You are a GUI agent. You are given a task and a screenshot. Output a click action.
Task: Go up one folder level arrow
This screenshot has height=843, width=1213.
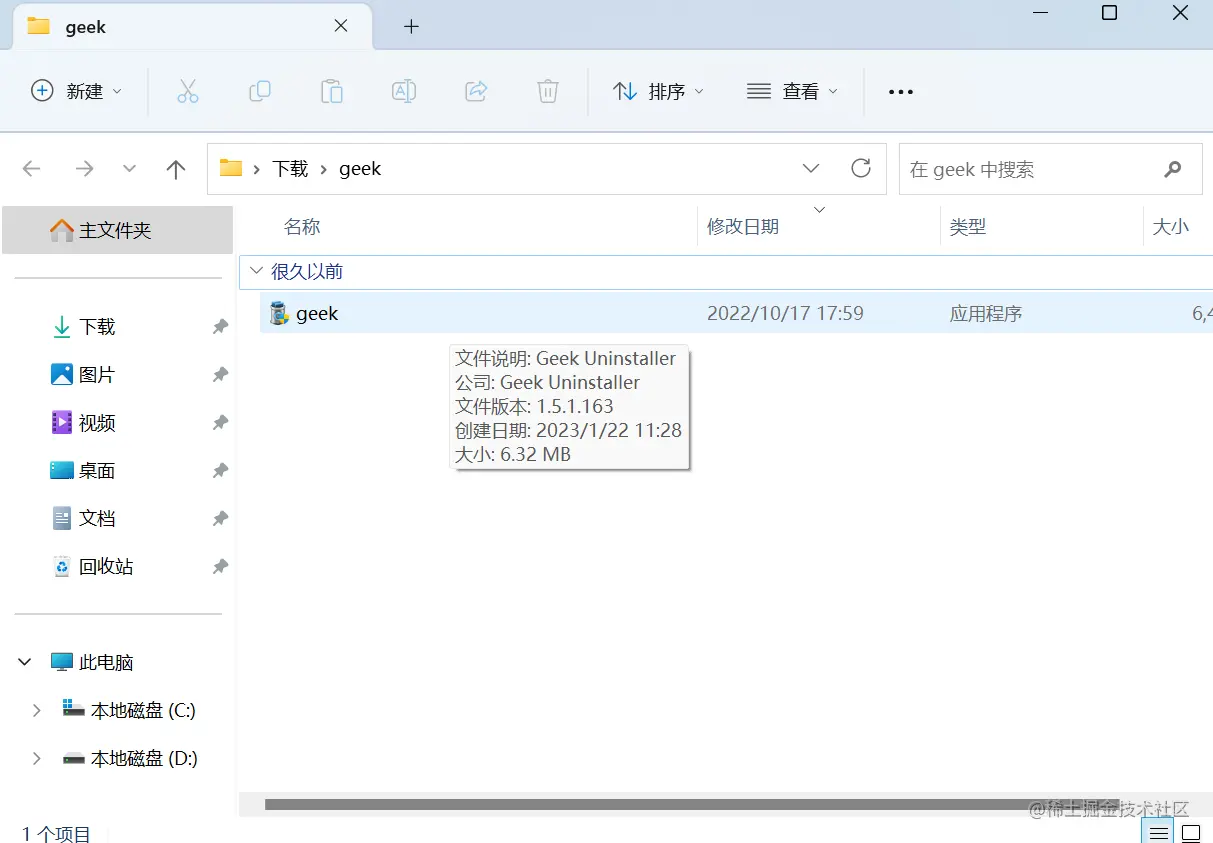[176, 169]
